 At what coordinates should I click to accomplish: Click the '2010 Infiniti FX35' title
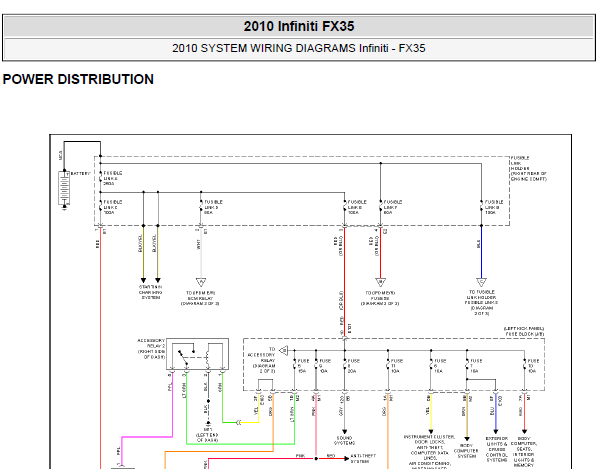click(299, 26)
